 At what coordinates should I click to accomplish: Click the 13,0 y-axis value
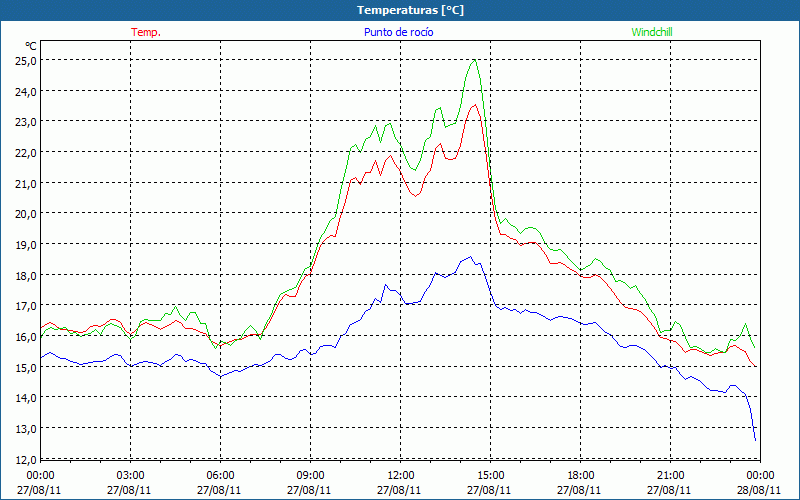(25, 429)
